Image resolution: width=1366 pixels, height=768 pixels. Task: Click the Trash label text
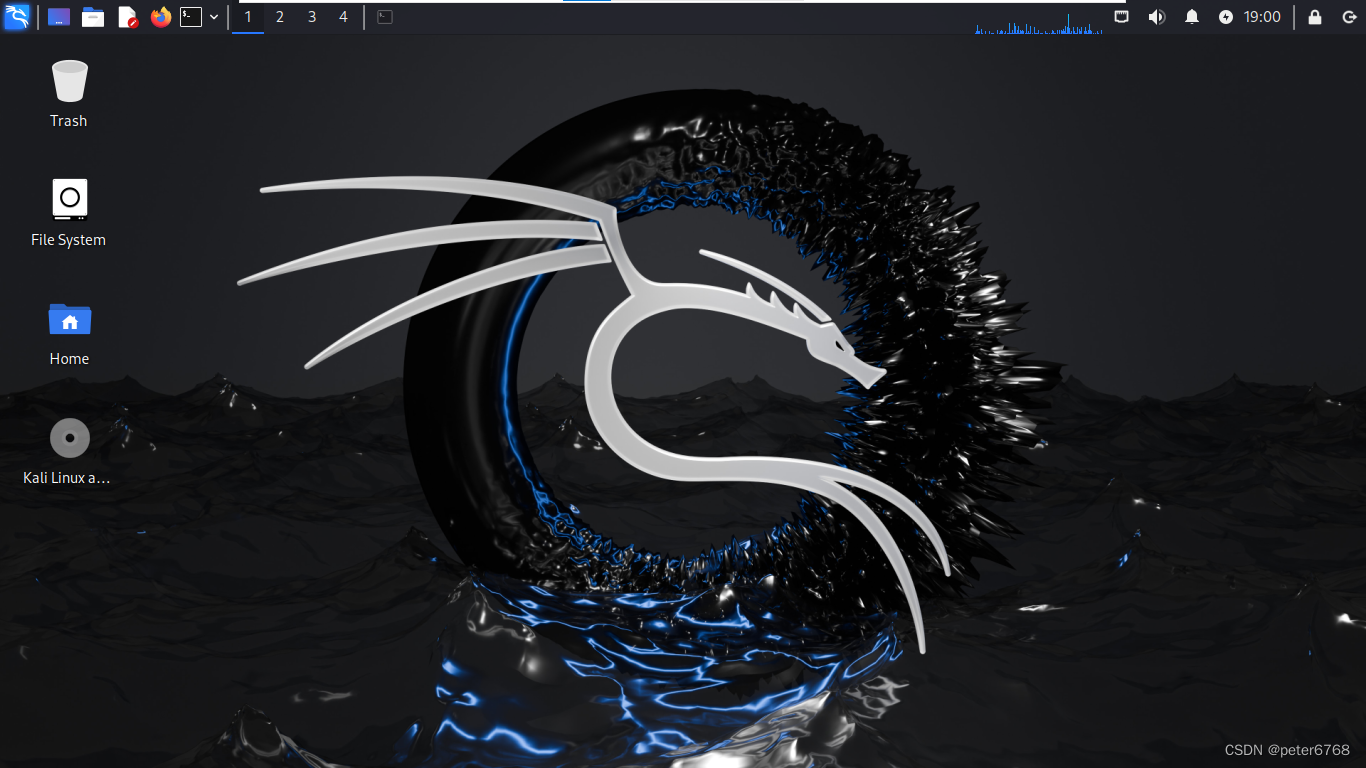(69, 121)
